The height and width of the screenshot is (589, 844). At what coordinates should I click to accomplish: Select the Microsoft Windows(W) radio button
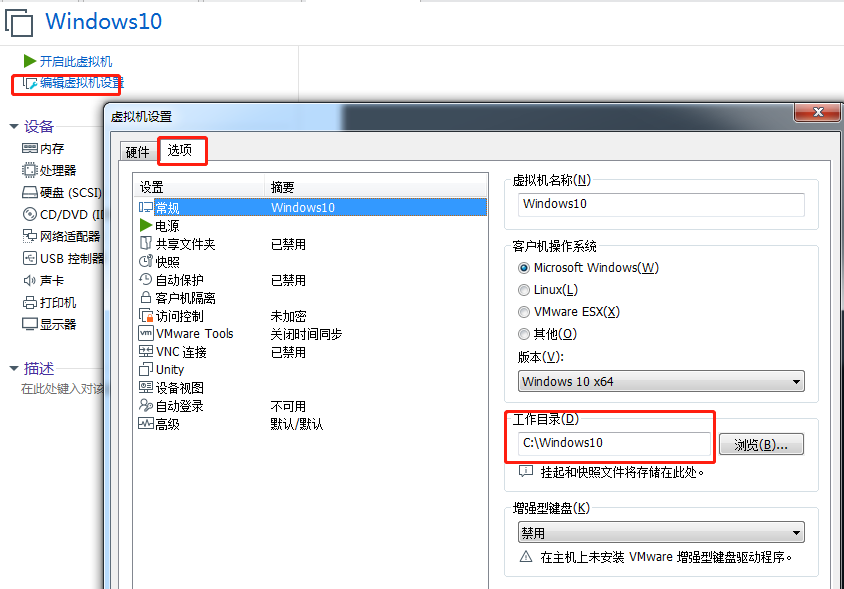coord(524,268)
